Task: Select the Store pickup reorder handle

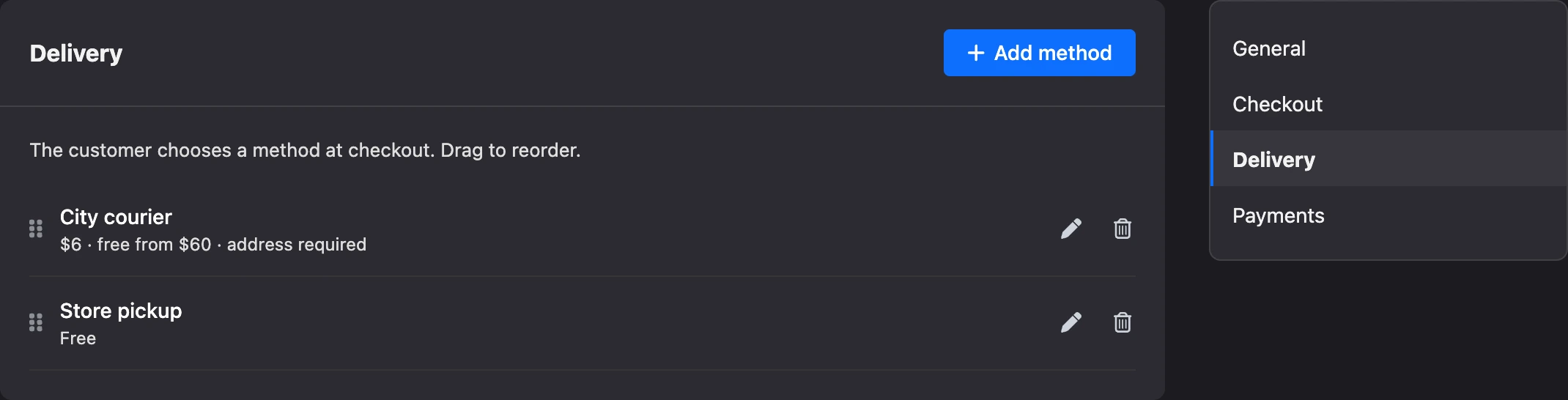Action: pyautogui.click(x=36, y=323)
